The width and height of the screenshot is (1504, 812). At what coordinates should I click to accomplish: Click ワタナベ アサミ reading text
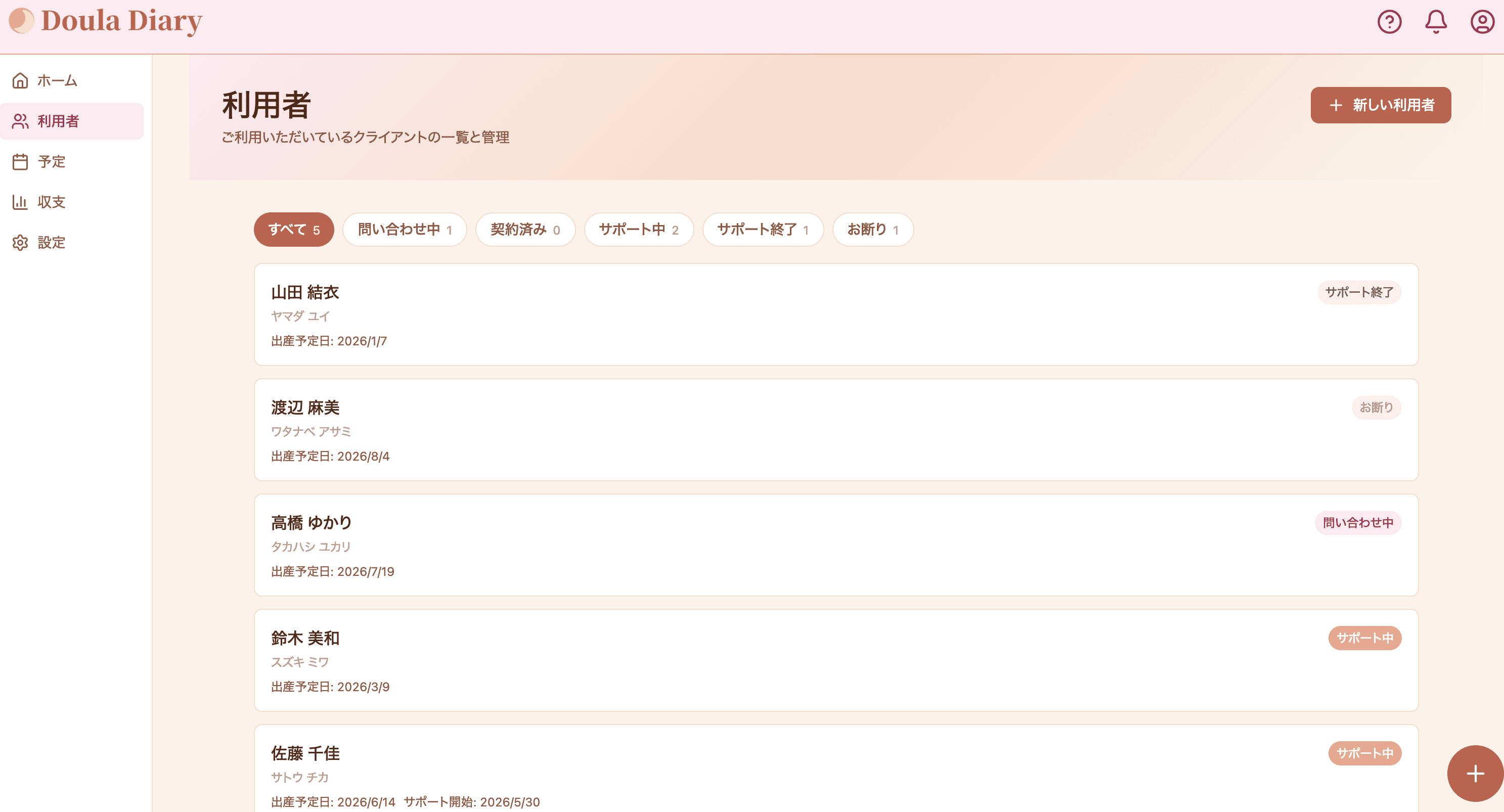[311, 431]
